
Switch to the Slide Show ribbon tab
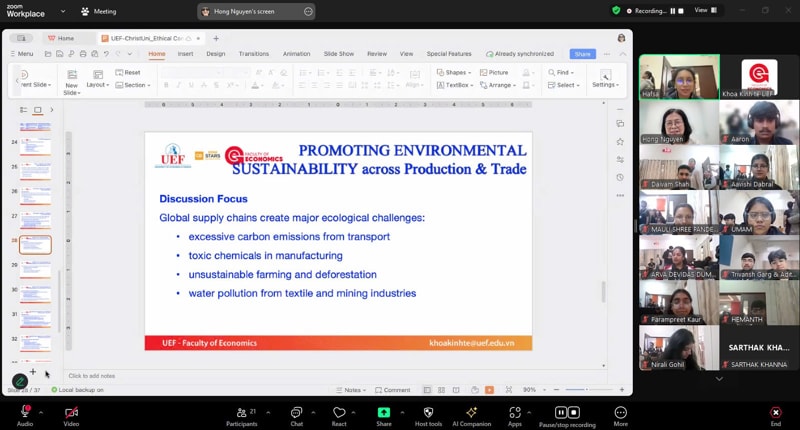[x=339, y=54]
